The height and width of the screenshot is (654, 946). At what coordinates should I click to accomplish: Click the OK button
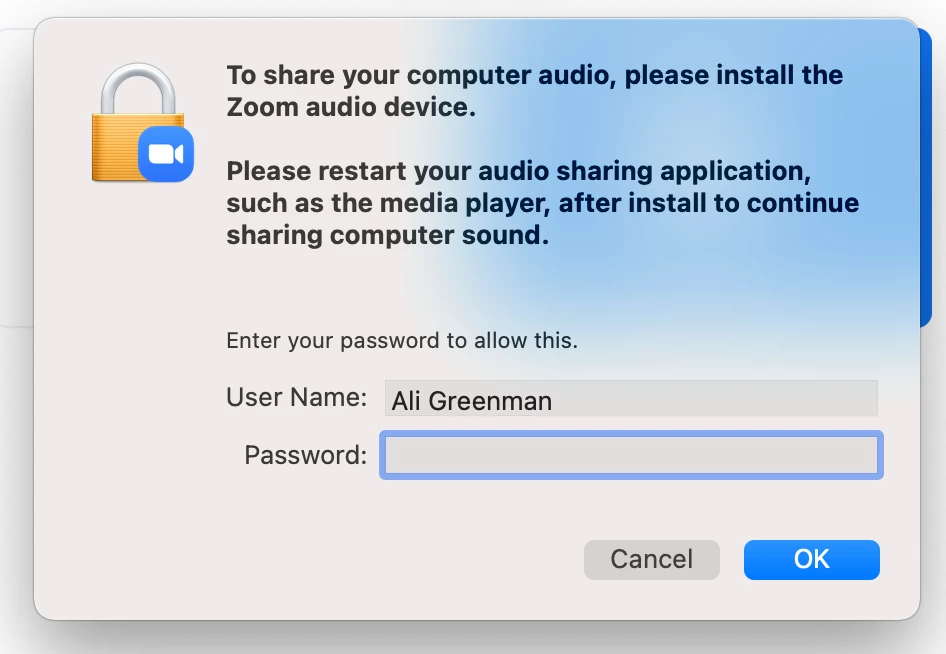point(811,560)
